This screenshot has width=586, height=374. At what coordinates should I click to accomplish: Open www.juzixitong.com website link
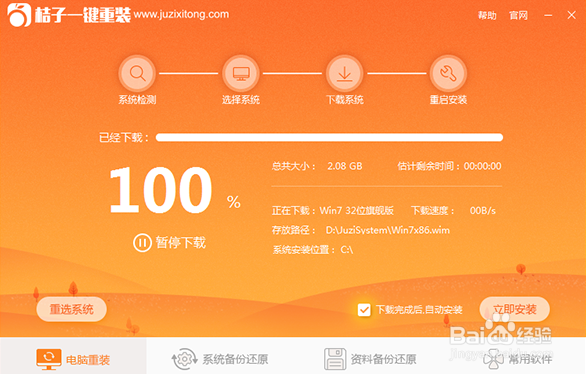181,15
